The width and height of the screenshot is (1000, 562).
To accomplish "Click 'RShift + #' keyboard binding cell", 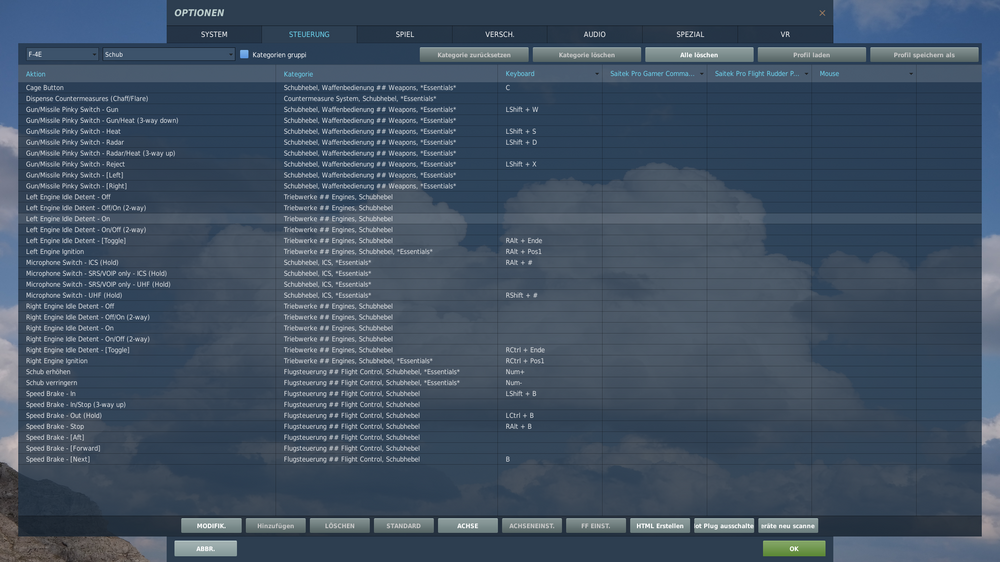I will tap(550, 295).
